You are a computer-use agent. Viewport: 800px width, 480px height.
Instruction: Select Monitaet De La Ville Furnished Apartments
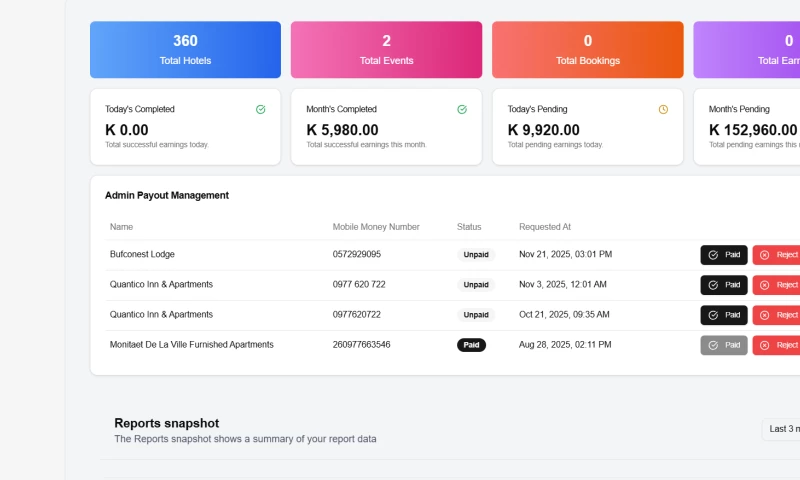pos(191,344)
